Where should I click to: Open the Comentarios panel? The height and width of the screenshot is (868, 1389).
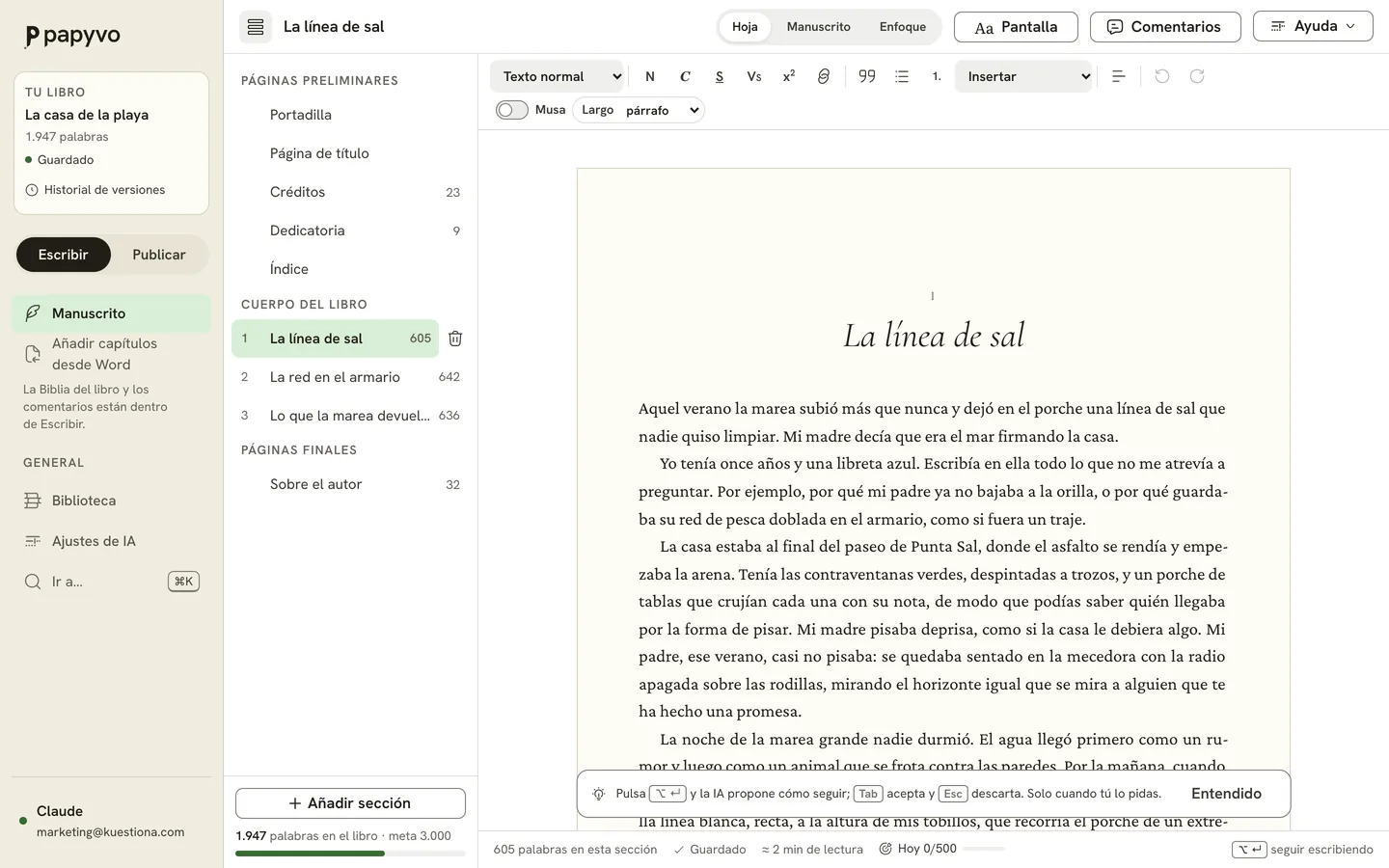click(x=1165, y=27)
